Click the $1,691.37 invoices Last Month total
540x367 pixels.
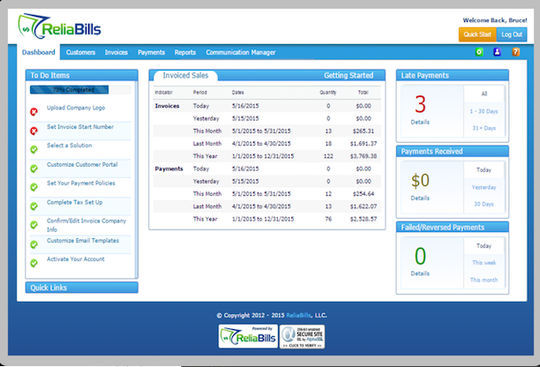(x=363, y=144)
